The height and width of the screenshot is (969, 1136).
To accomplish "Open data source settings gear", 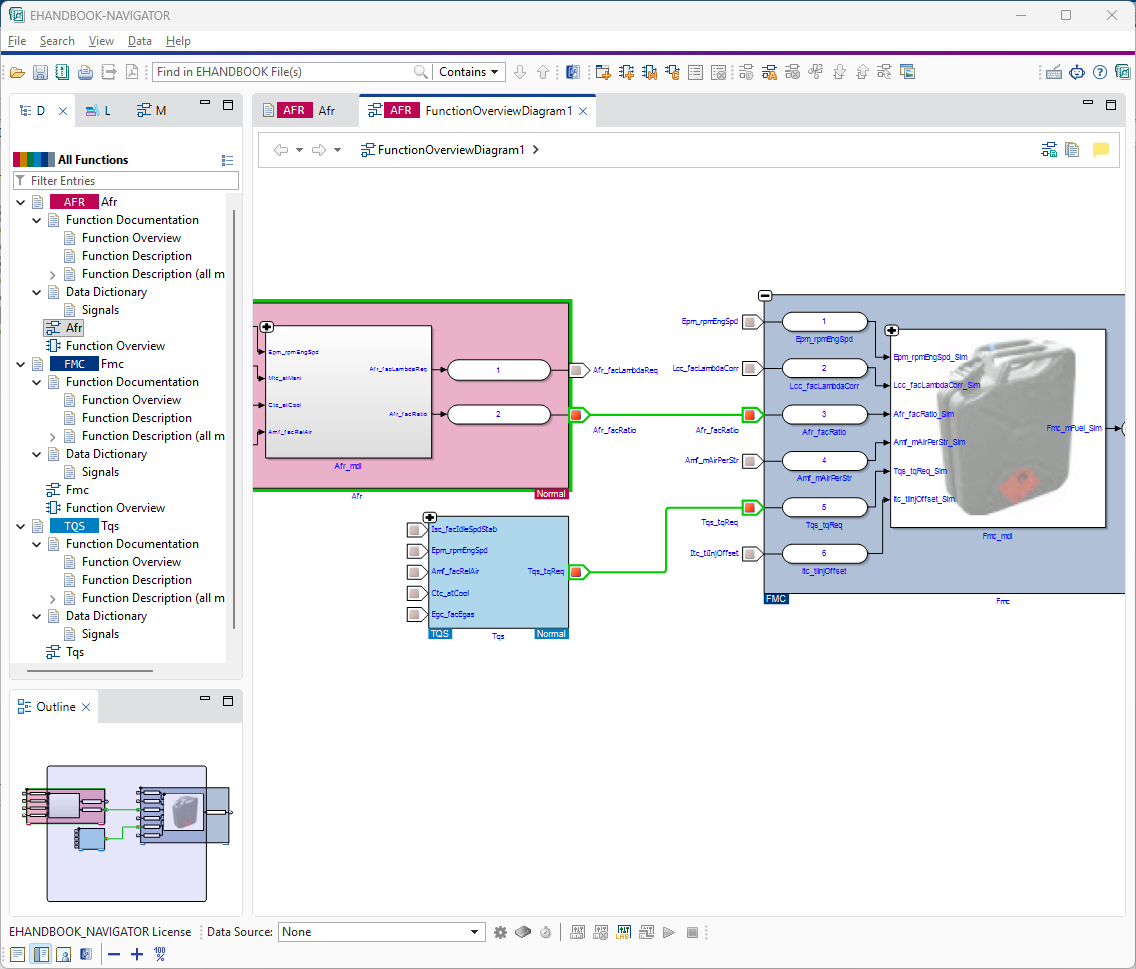I will point(501,932).
